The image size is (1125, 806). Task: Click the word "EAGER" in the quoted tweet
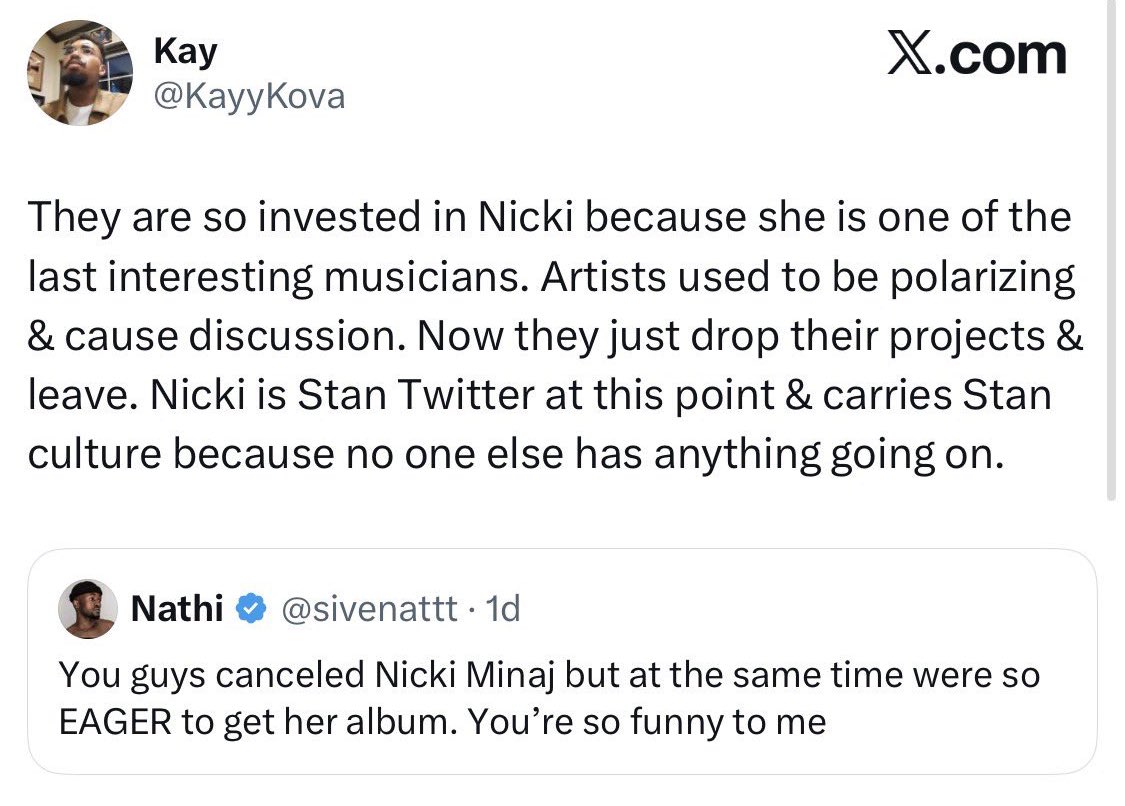coord(114,722)
